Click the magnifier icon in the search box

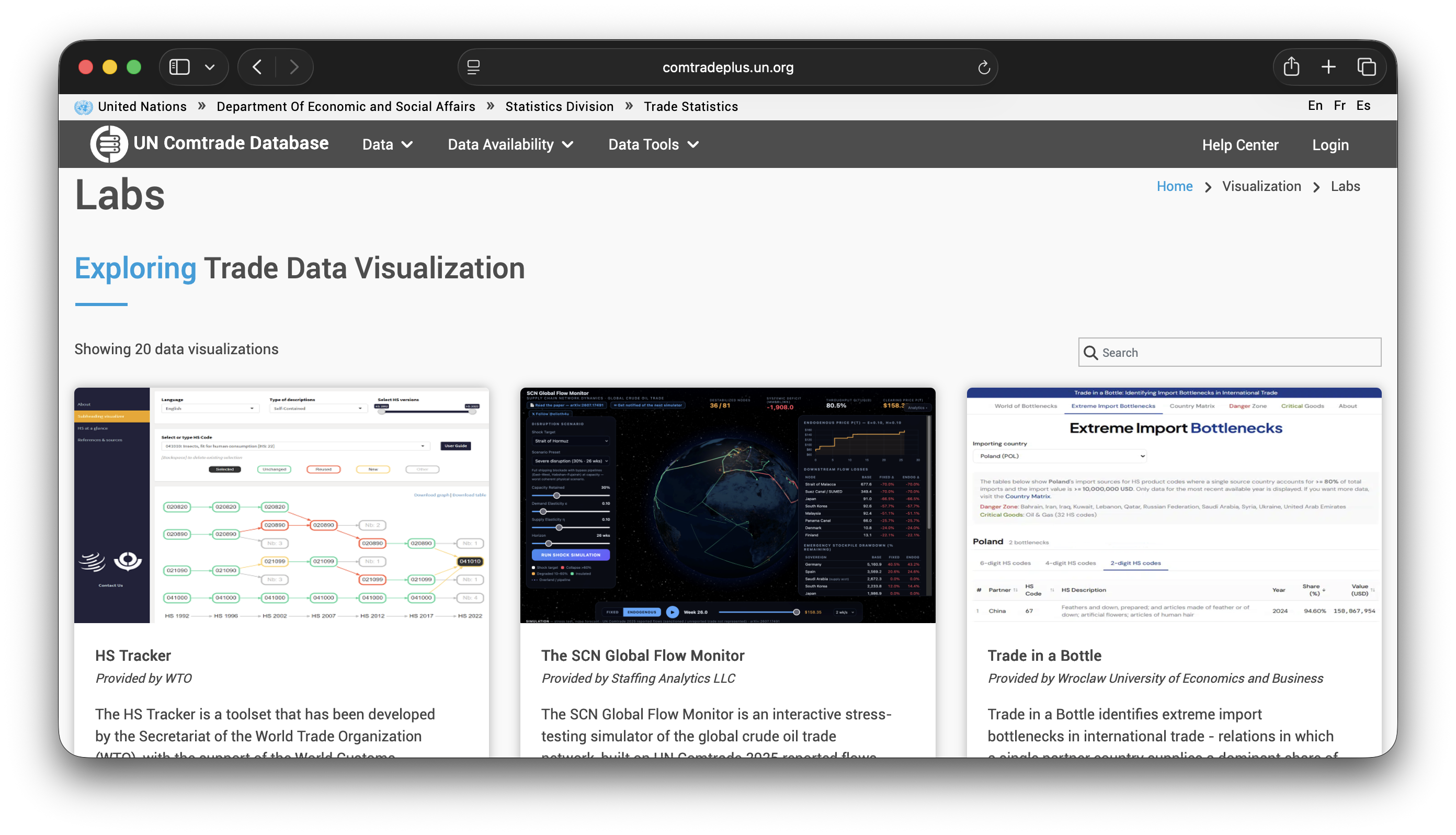tap(1091, 353)
